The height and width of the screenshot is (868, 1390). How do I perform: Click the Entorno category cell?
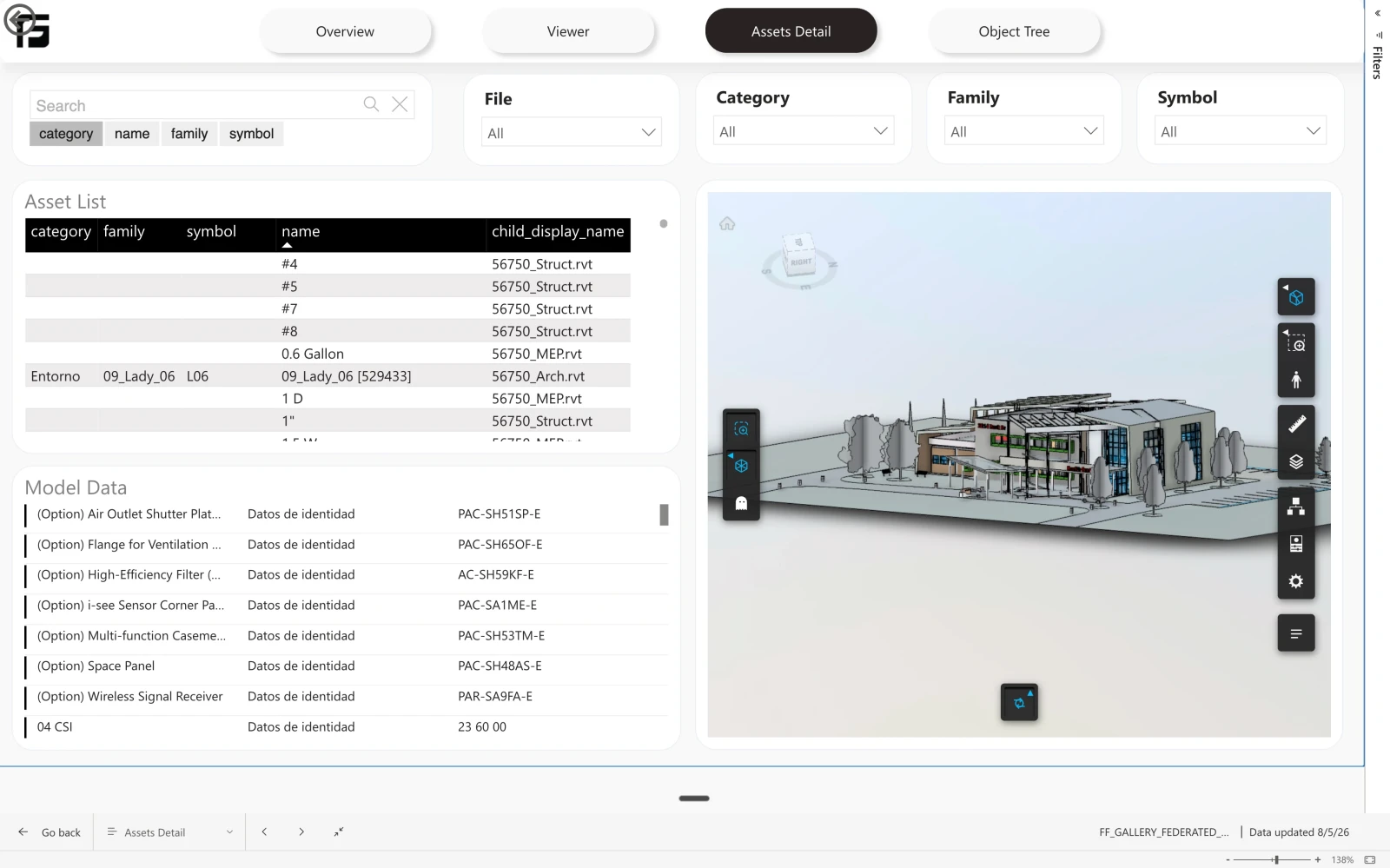pos(56,376)
